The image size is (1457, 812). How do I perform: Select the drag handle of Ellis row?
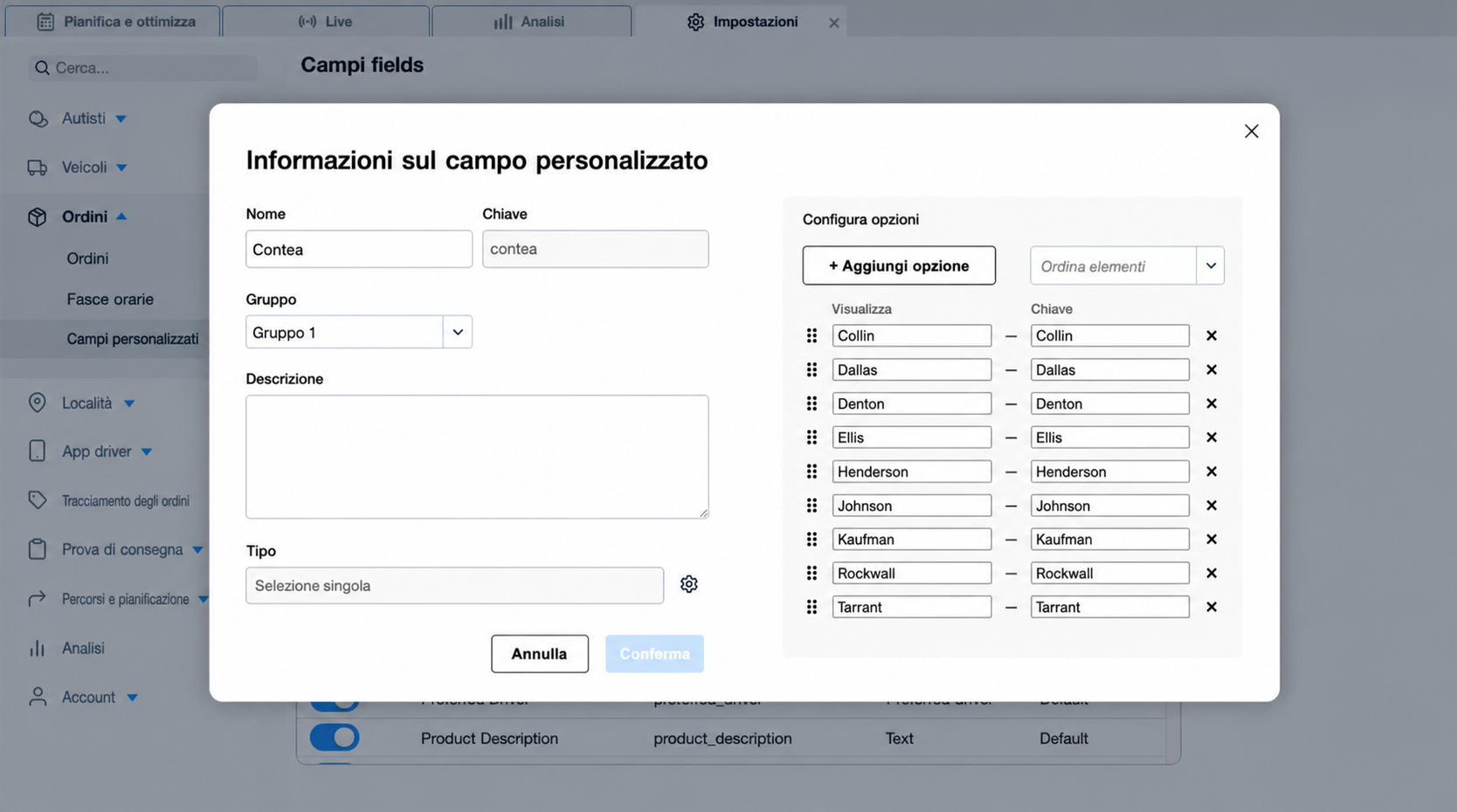click(x=811, y=437)
